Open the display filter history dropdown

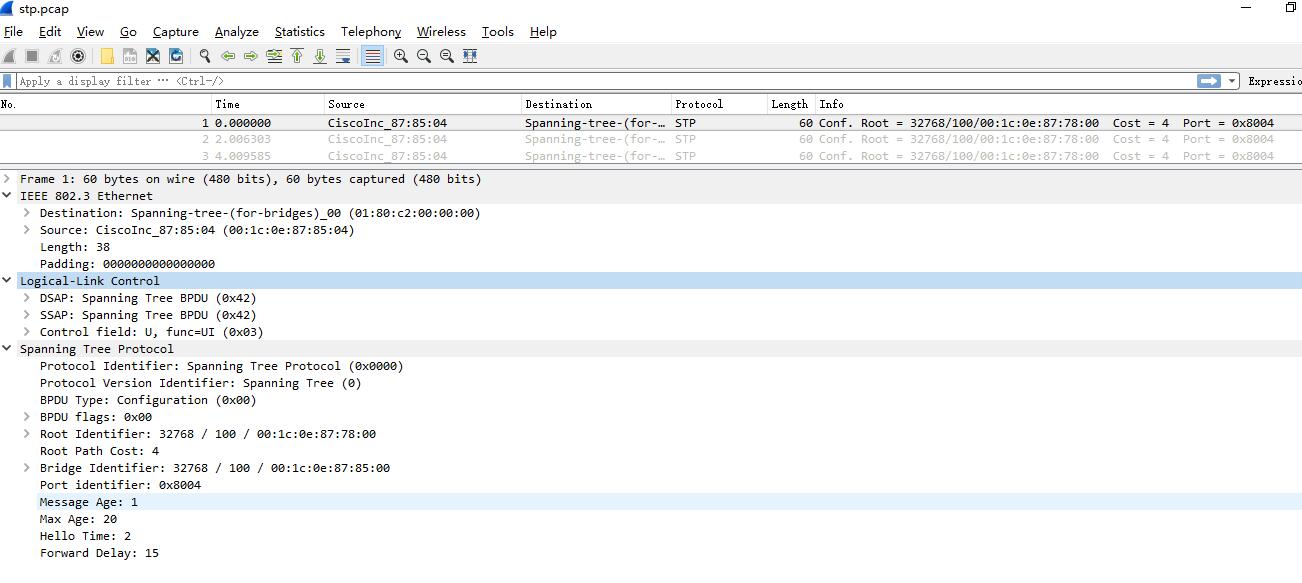[x=1232, y=81]
